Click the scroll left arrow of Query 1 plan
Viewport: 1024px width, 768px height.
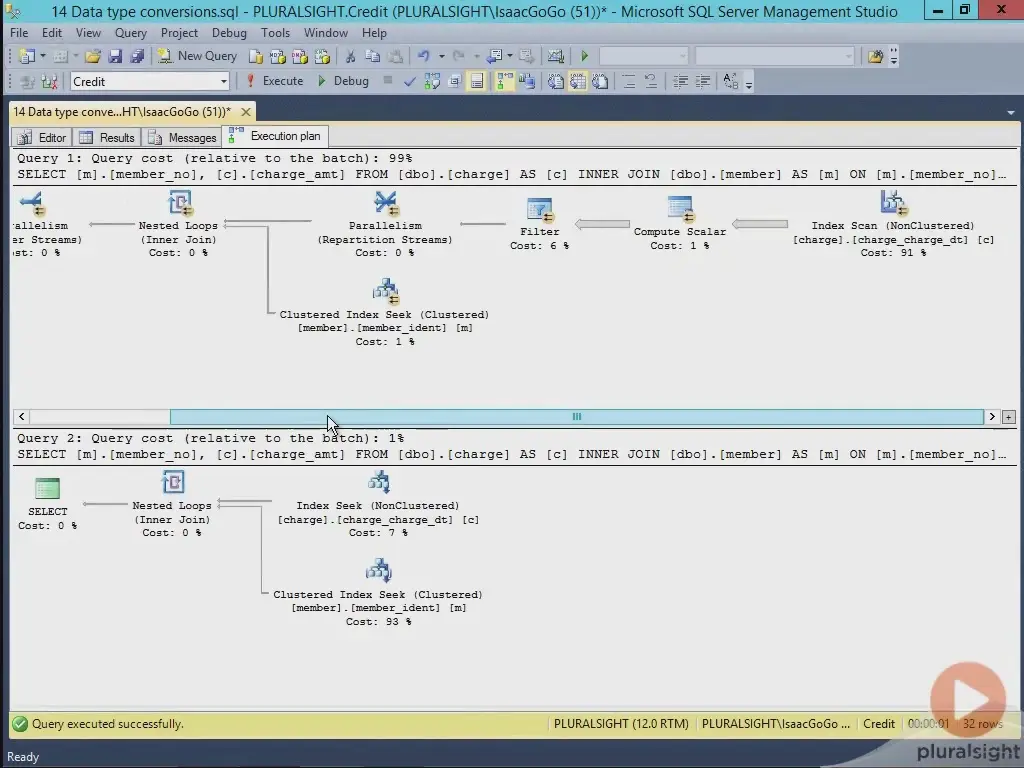22,417
